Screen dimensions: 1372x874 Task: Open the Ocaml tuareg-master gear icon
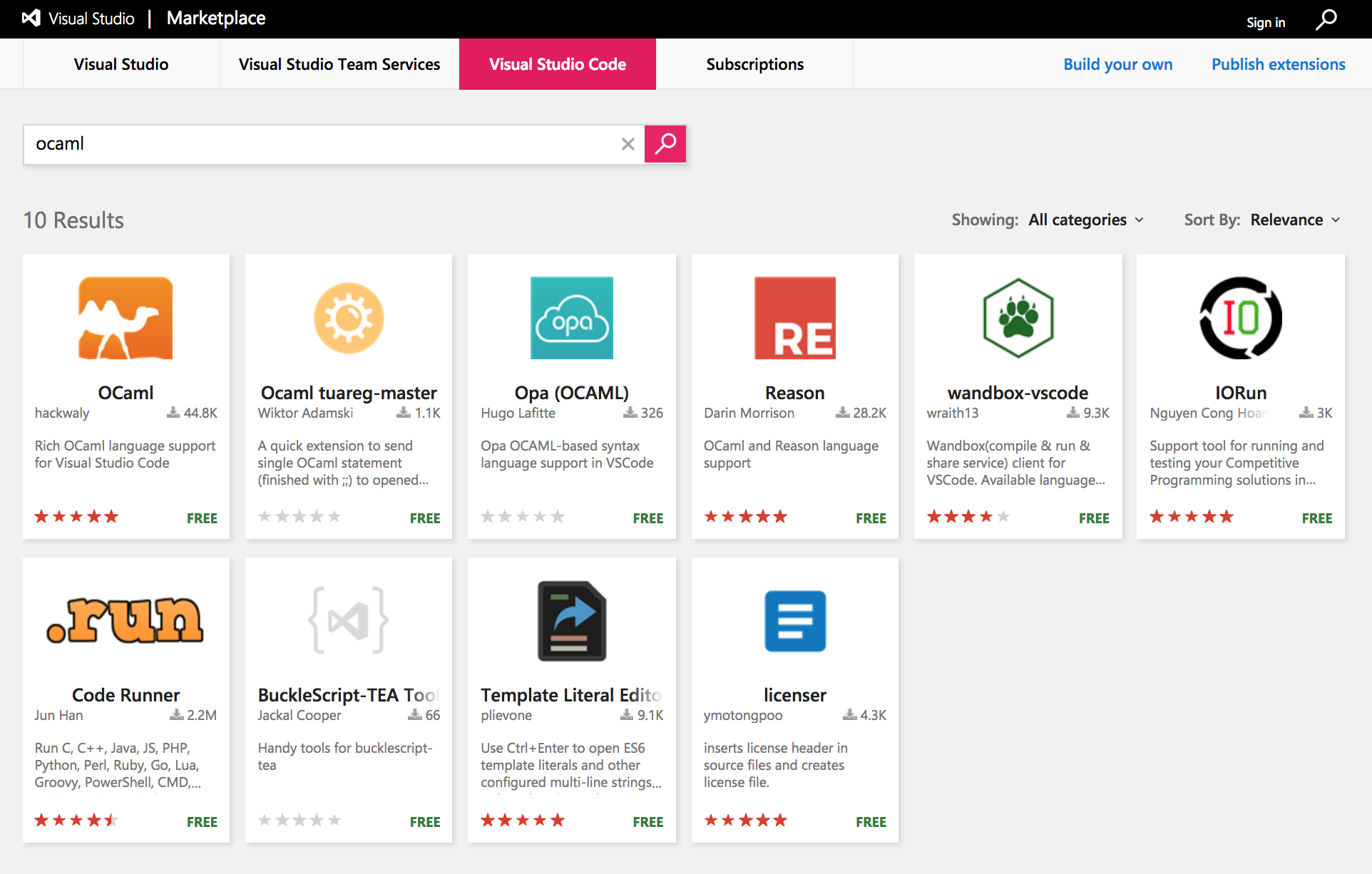pyautogui.click(x=349, y=318)
